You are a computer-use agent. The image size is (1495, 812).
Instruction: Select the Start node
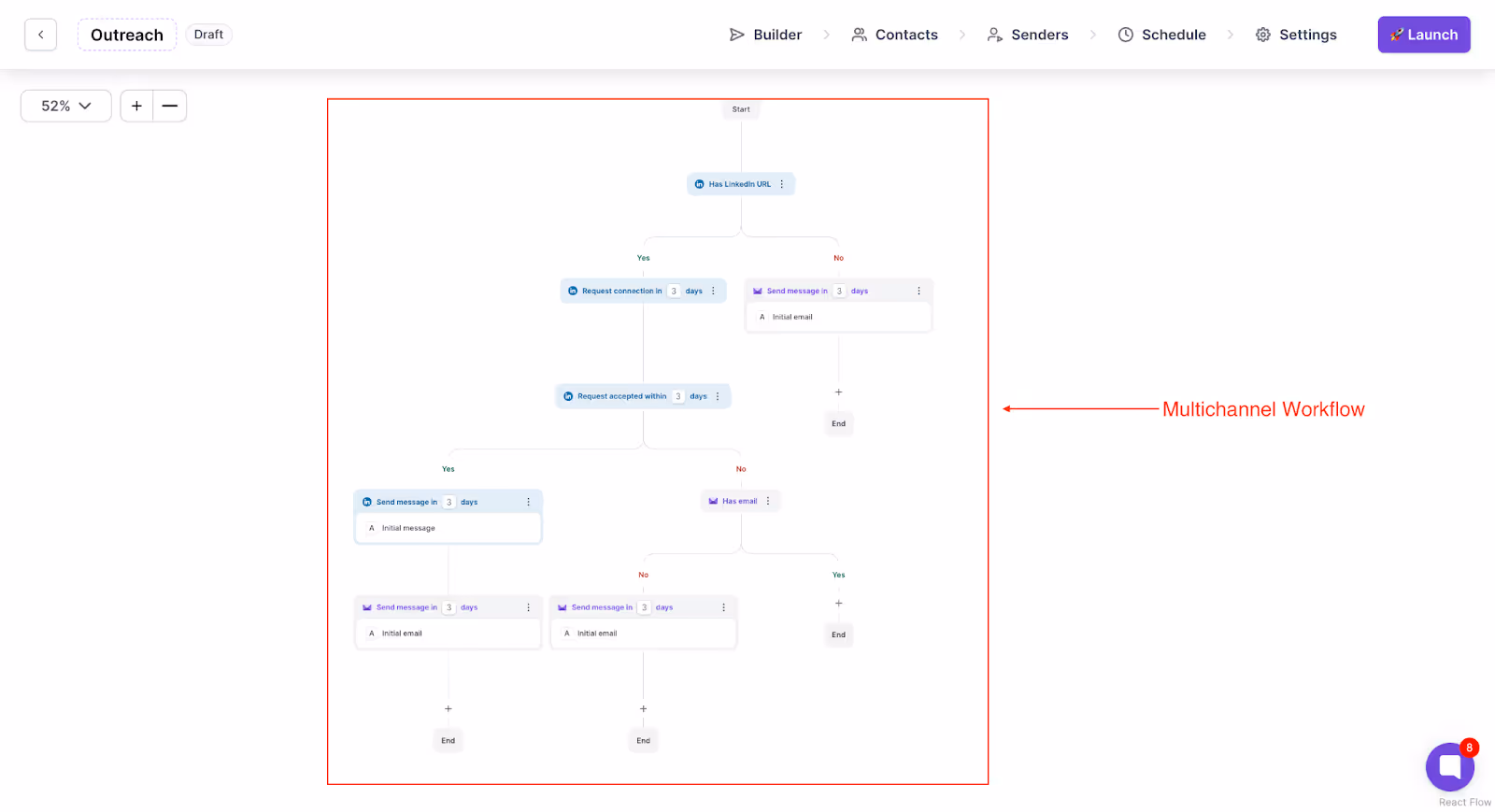click(x=741, y=109)
